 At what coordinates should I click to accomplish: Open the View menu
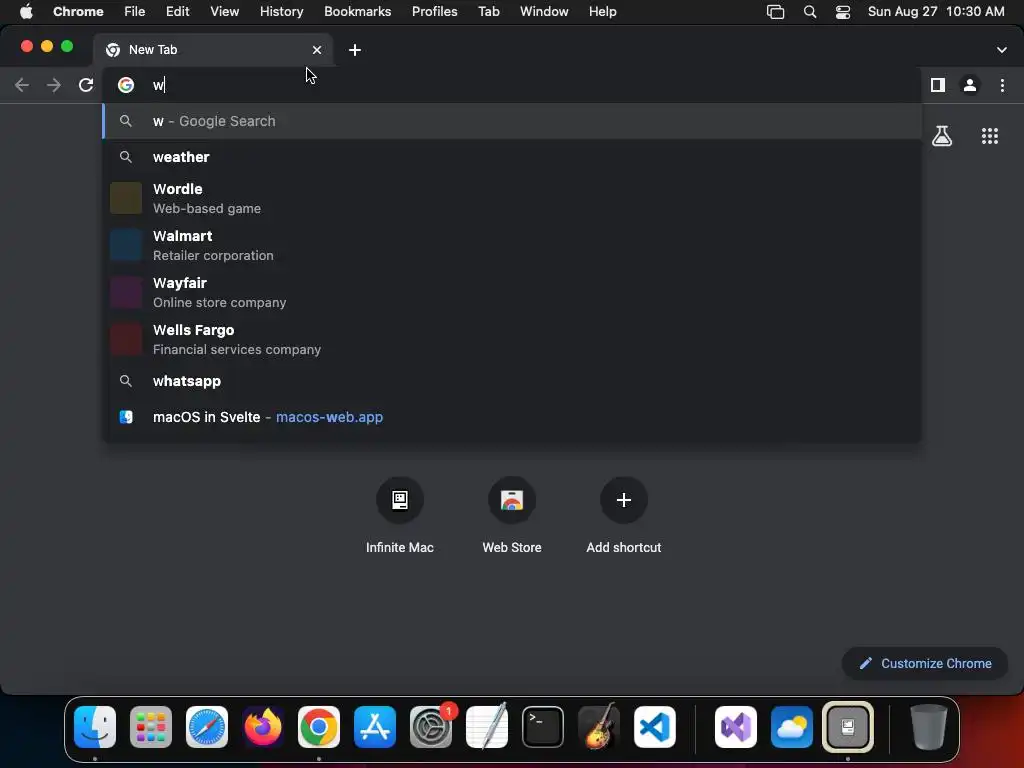click(x=225, y=11)
